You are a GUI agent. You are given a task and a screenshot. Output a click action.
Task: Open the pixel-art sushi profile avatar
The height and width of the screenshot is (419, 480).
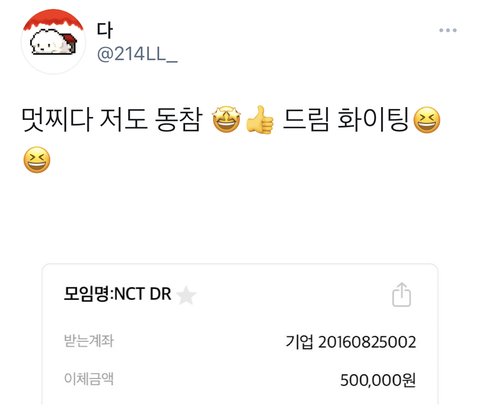[53, 41]
